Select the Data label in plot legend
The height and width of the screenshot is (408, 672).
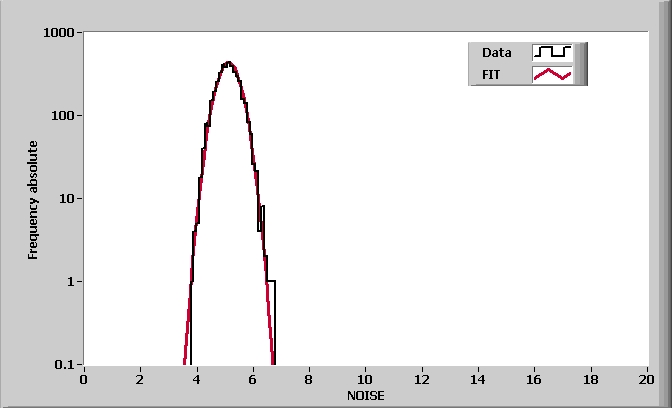(x=496, y=52)
